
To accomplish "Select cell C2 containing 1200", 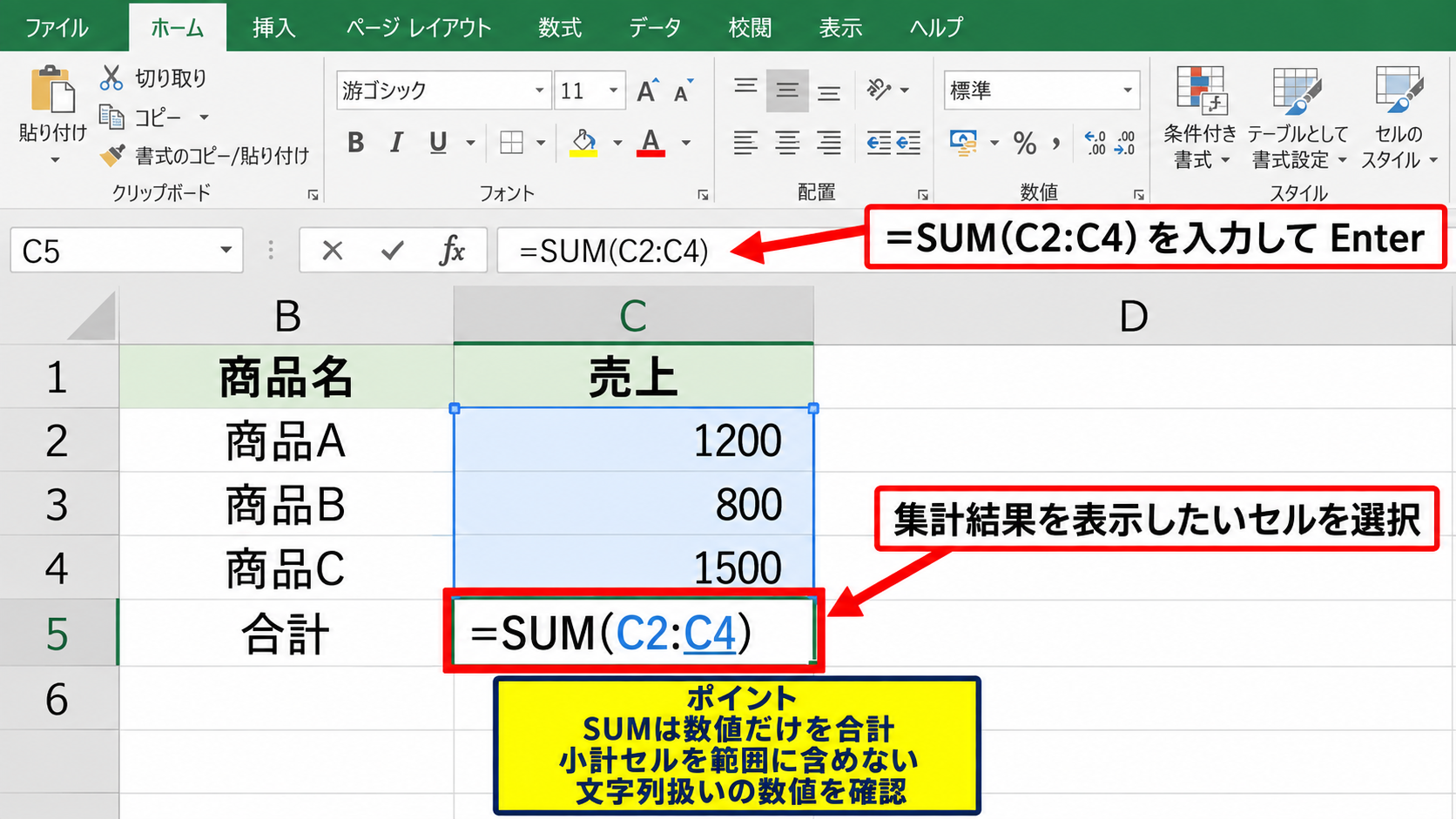I will [x=634, y=440].
